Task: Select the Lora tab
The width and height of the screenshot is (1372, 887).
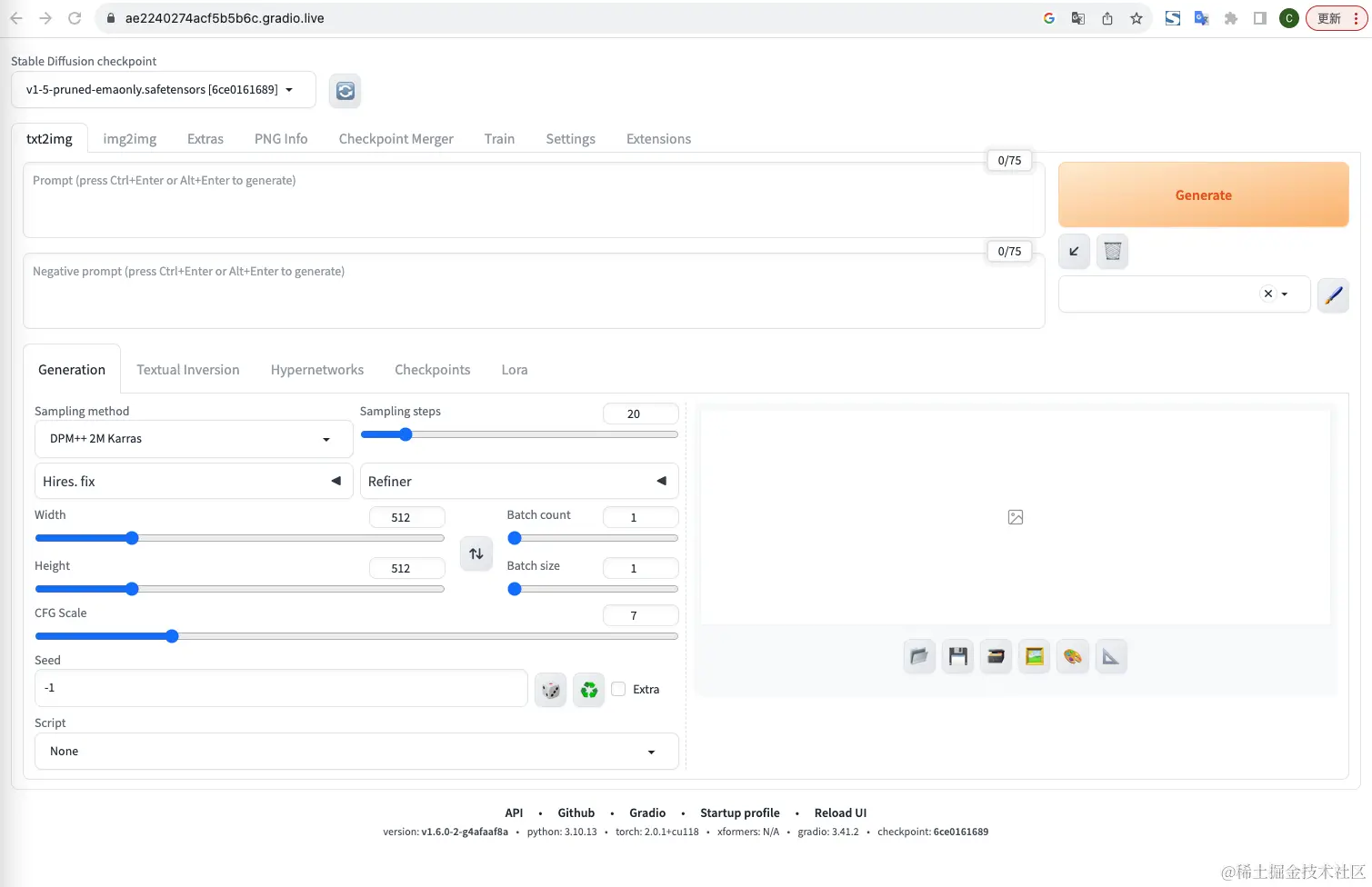Action: (515, 370)
